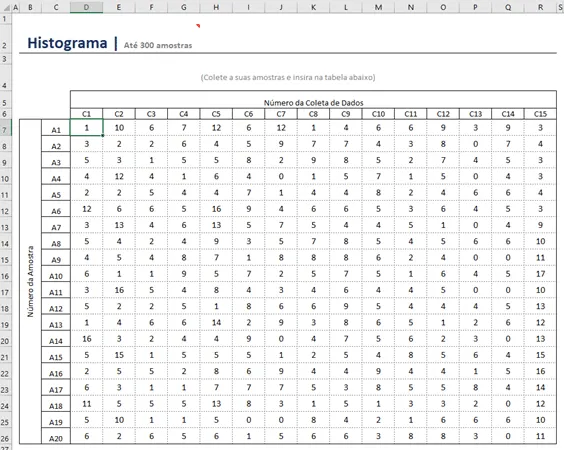Click the vertical Número da Amostra label
The height and width of the screenshot is (450, 564).
tap(31, 281)
